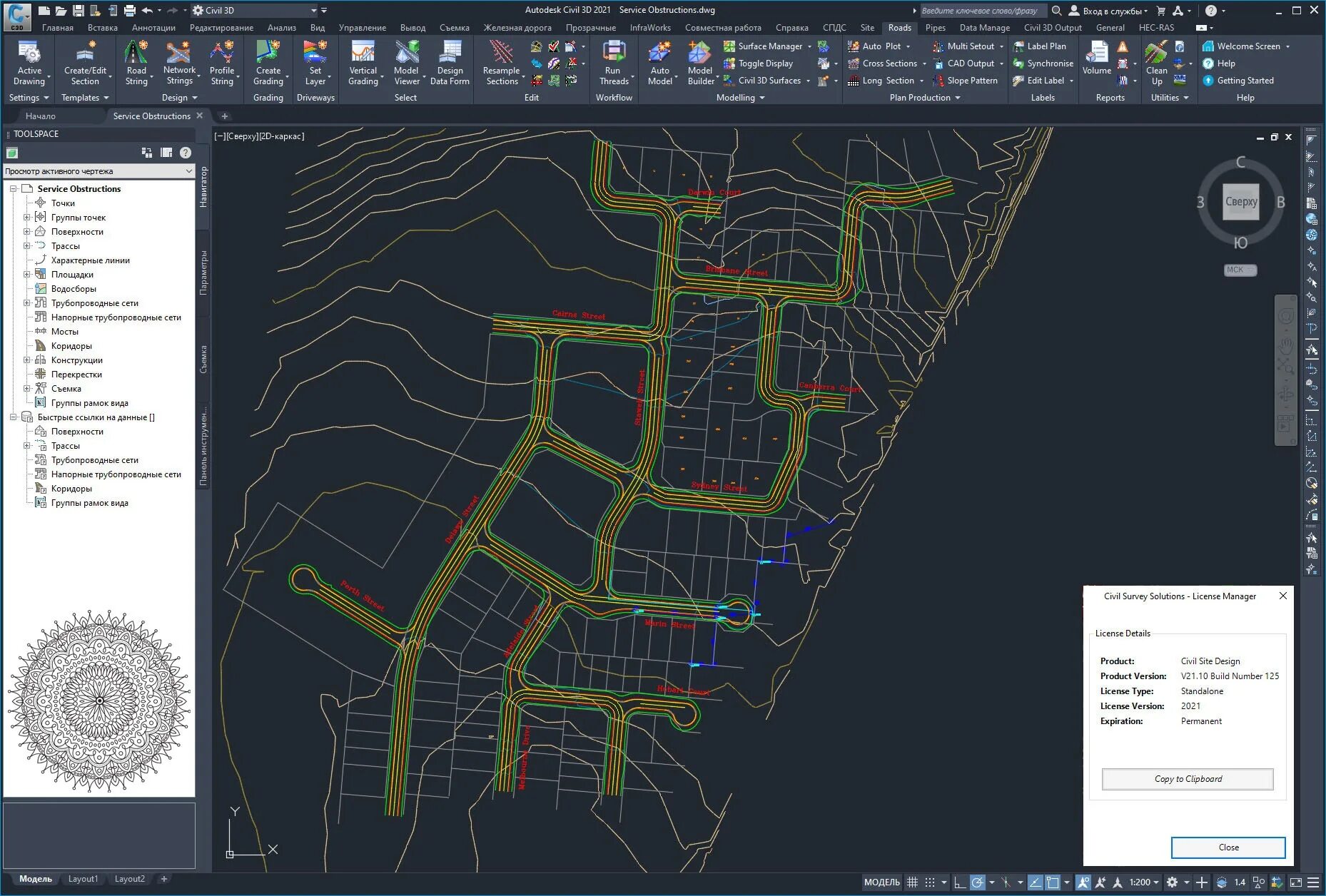The height and width of the screenshot is (896, 1326).
Task: Select the Vertical Grading tool
Action: [x=363, y=63]
